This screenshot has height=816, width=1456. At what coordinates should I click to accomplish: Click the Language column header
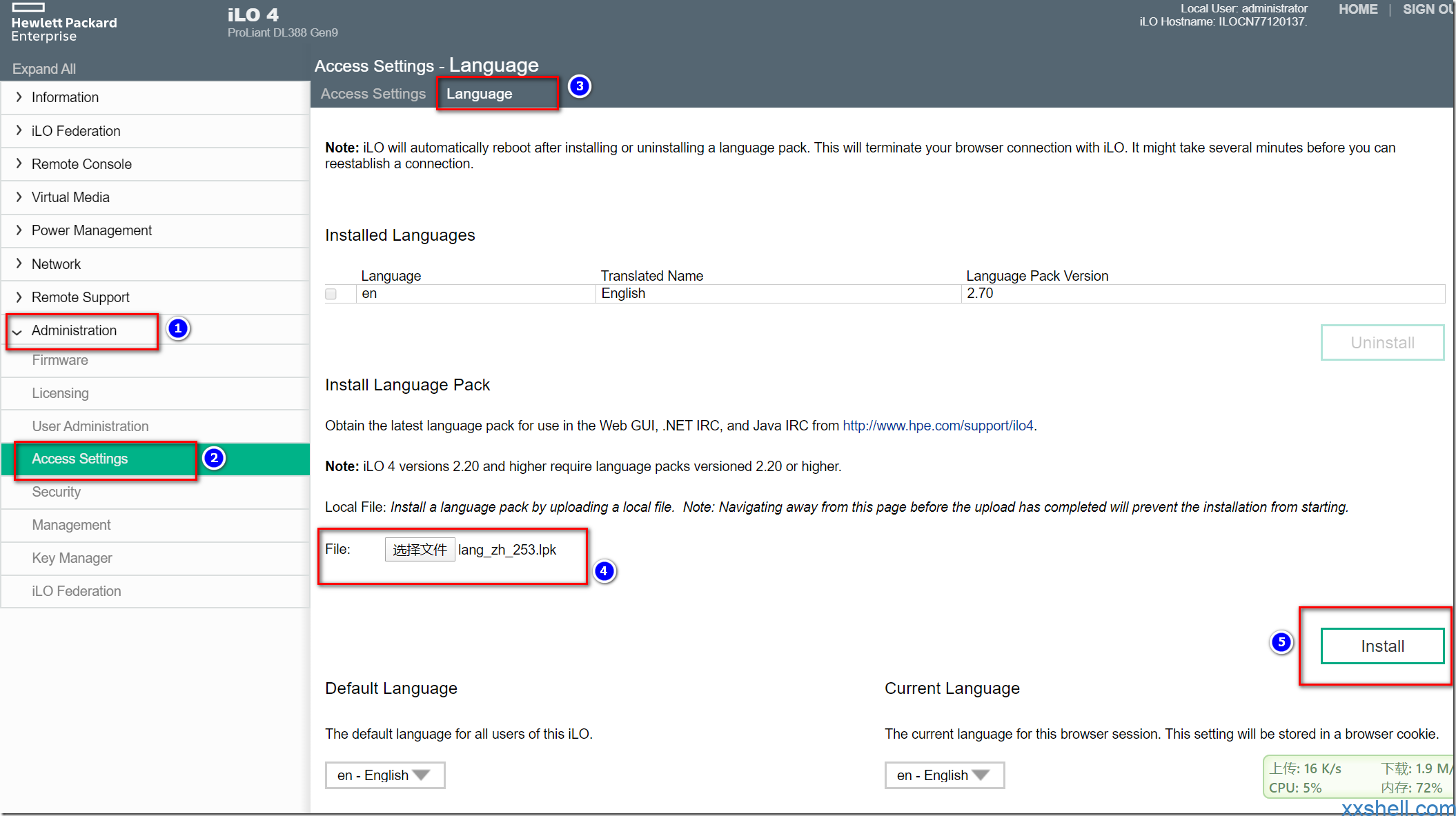(x=391, y=276)
